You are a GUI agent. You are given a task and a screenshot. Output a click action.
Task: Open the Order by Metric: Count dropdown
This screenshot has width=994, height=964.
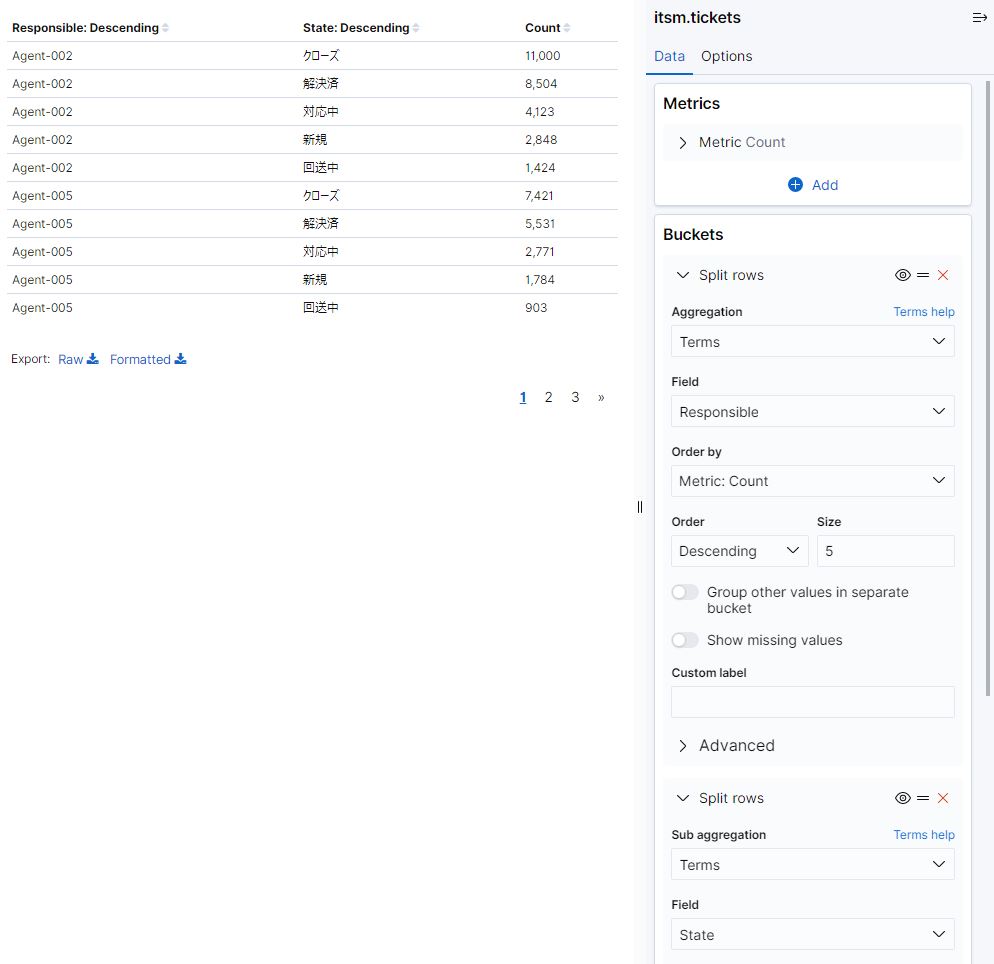coord(812,481)
